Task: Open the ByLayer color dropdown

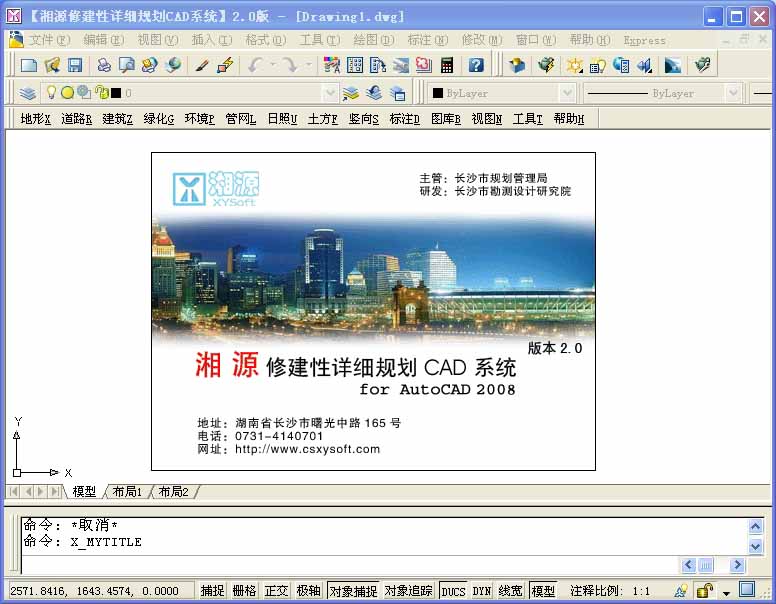Action: pos(567,93)
